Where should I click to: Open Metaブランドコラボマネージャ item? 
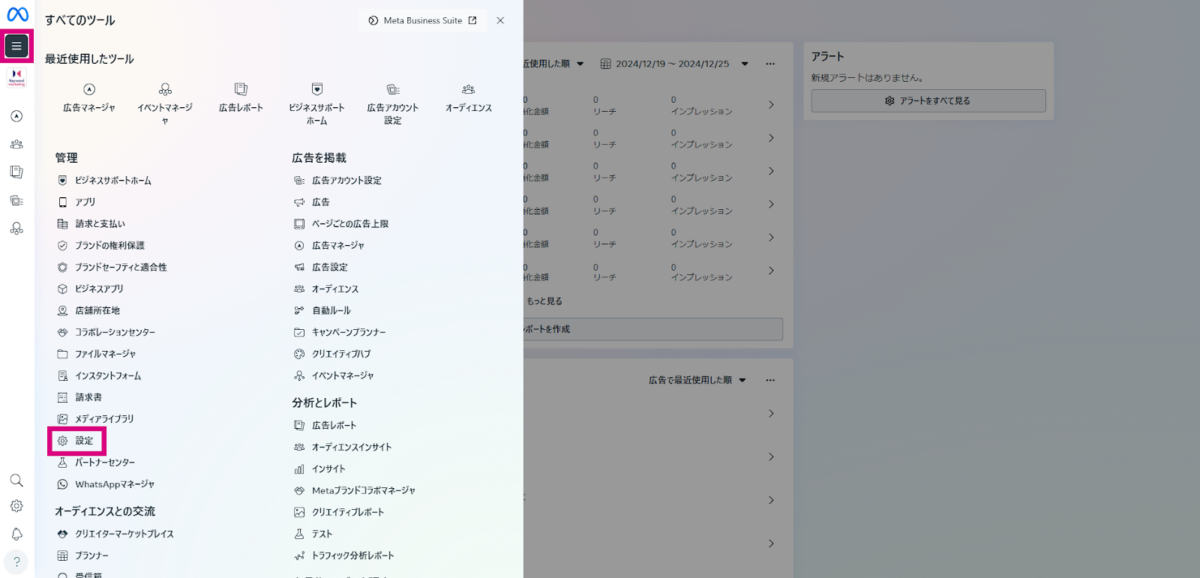355,491
